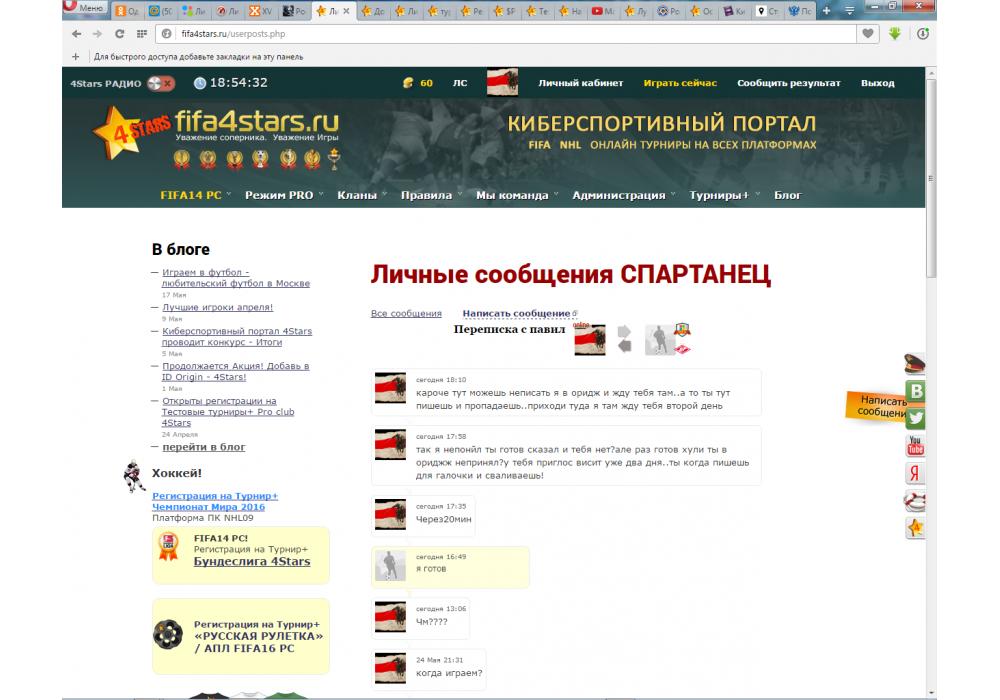Click the Spartak badge under павил avatar
This screenshot has height=700, width=1000.
point(682,349)
